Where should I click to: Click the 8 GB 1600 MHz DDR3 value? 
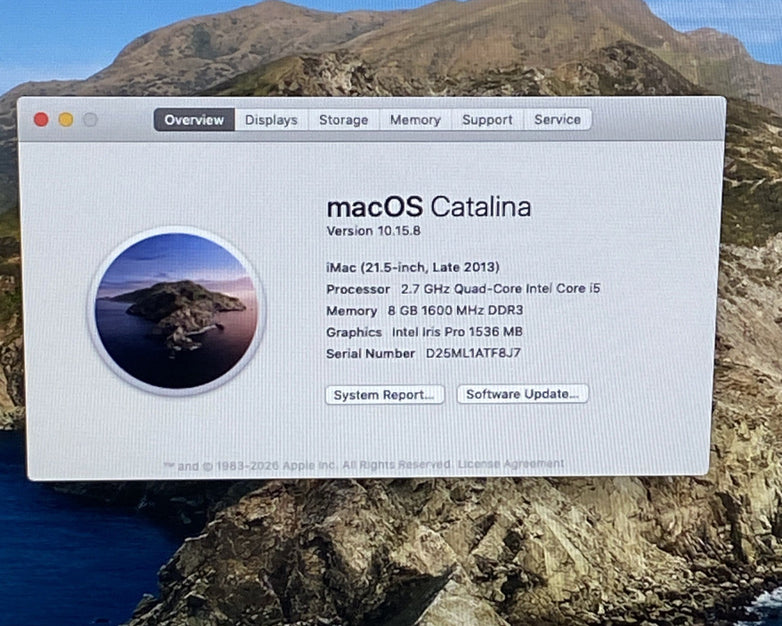tap(455, 310)
